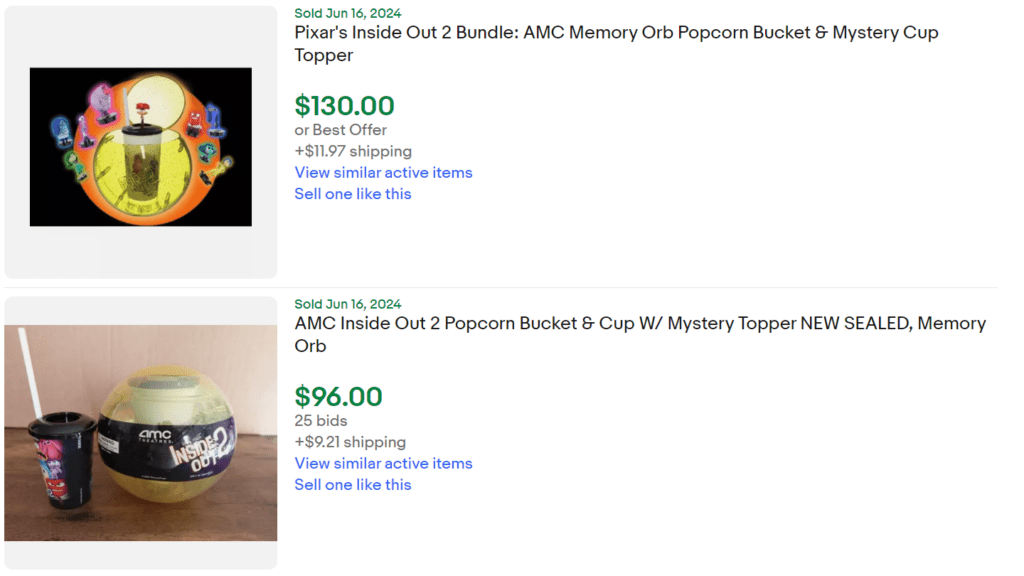Viewport: 1024px width, 576px height.
Task: Click 'View similar active items' under the $130 listing
Action: (x=383, y=172)
